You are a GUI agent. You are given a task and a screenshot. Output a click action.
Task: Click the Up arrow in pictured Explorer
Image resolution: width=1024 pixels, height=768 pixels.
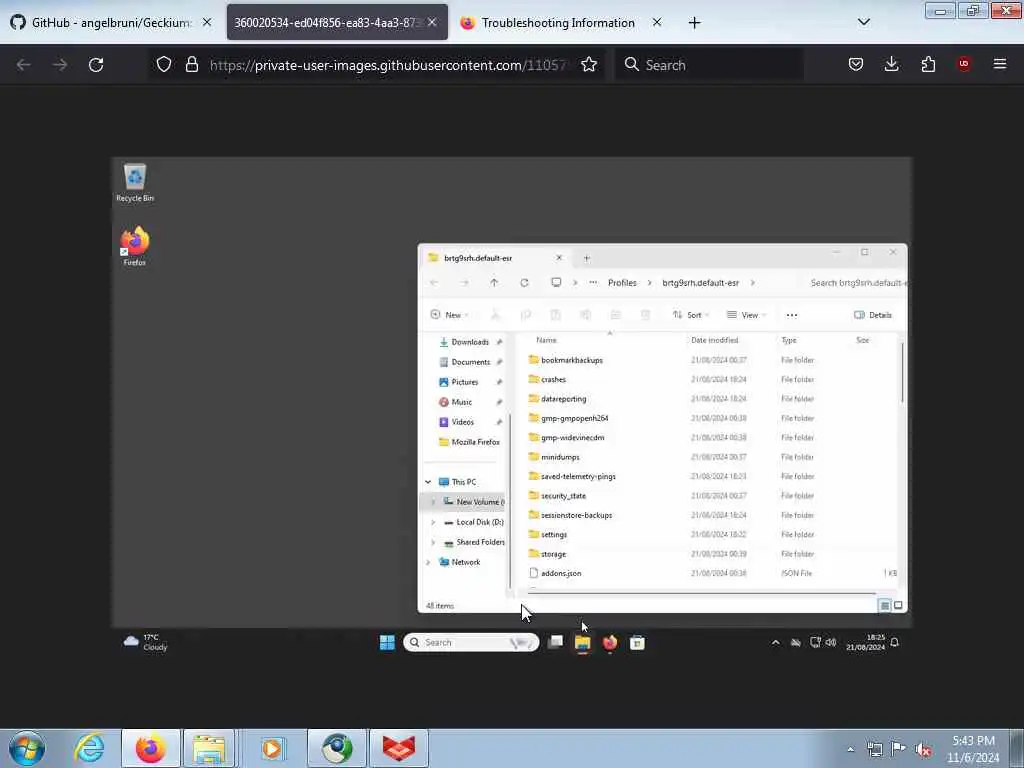(x=494, y=283)
